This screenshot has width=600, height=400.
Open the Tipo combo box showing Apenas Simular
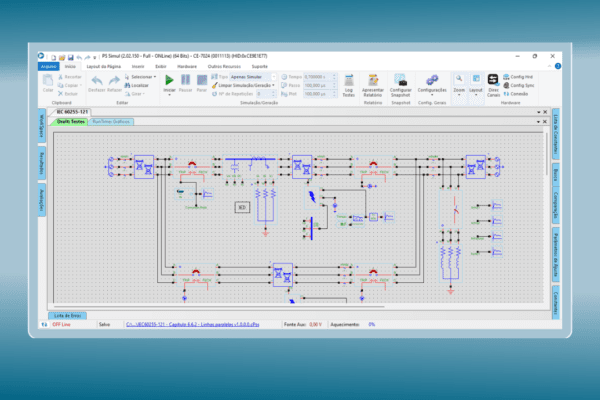point(253,77)
